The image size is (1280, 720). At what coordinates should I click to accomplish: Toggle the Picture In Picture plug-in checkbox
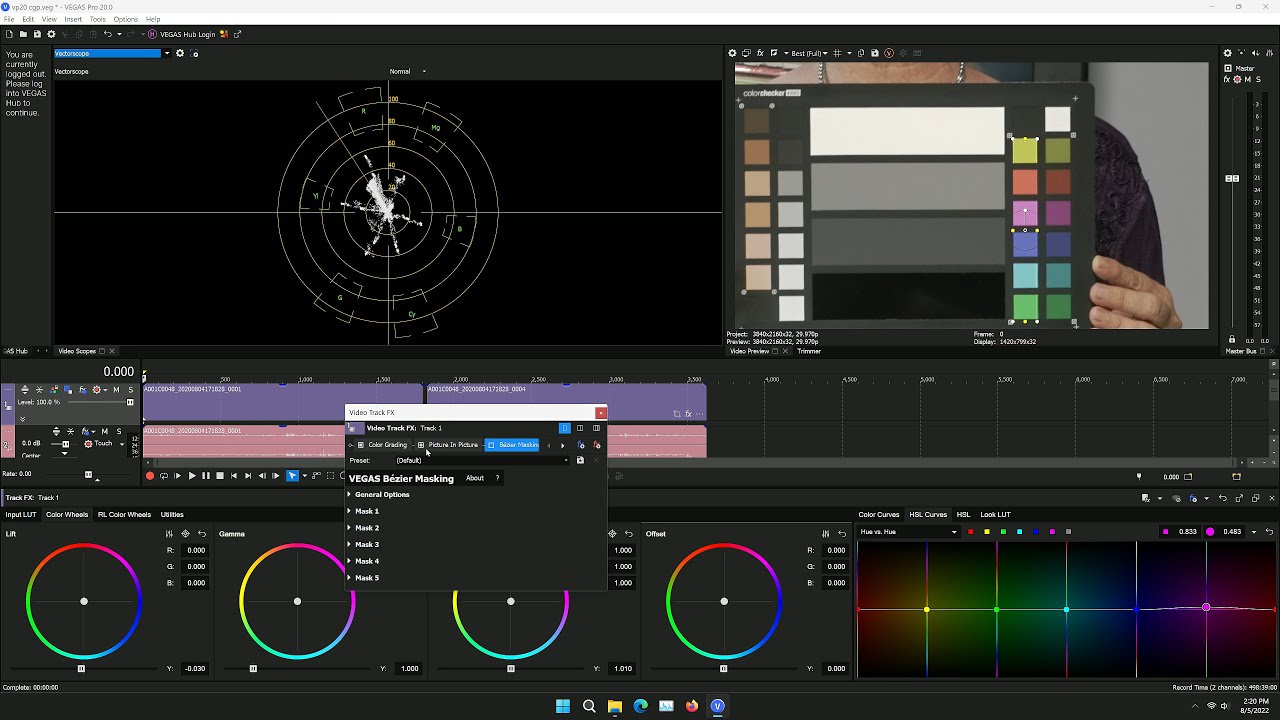click(421, 445)
